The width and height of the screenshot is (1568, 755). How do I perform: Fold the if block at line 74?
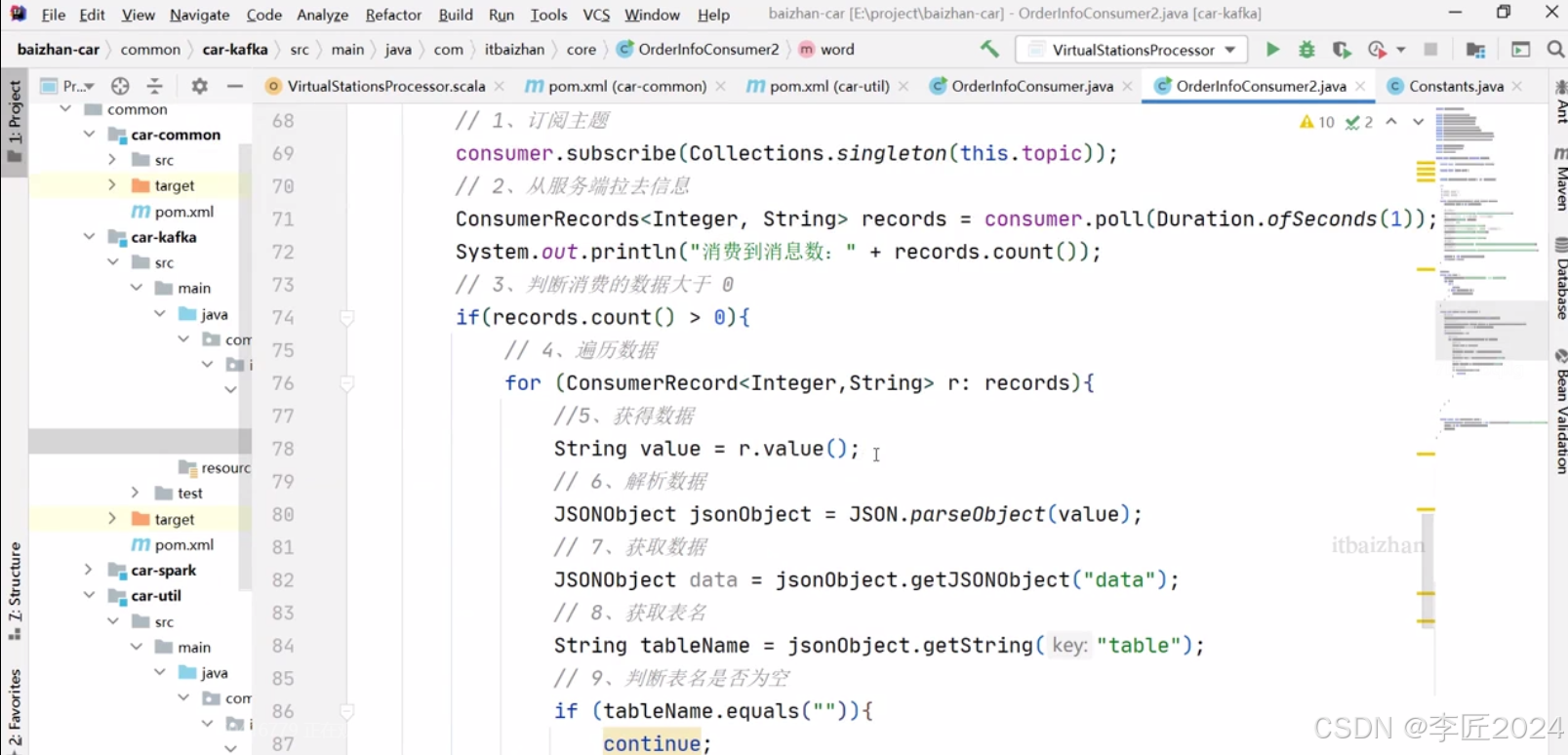(x=347, y=317)
